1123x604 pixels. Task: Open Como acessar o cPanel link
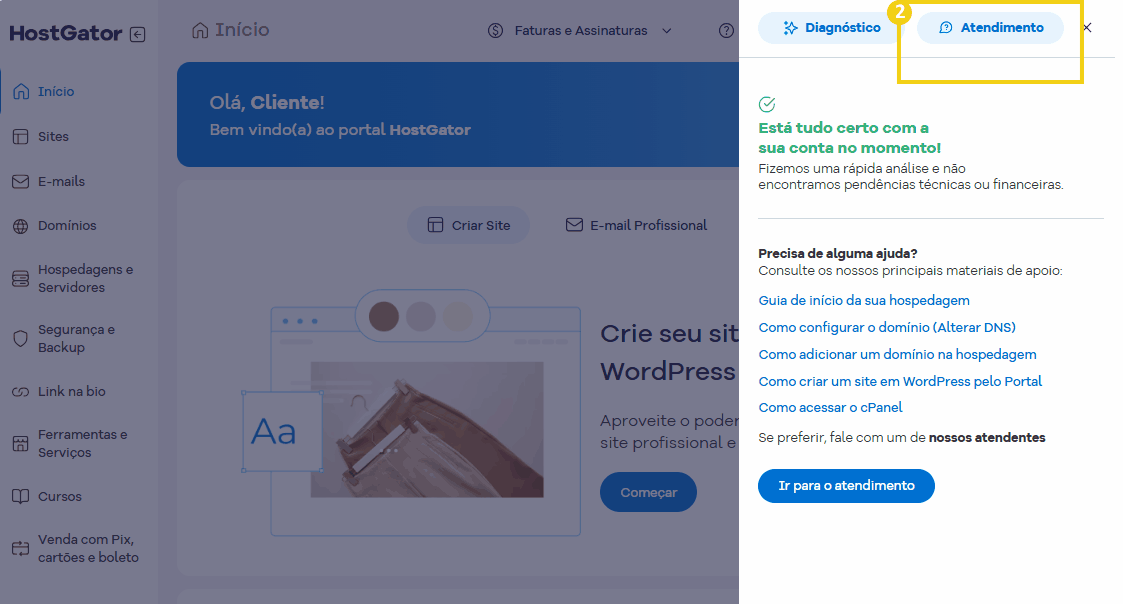tap(830, 408)
